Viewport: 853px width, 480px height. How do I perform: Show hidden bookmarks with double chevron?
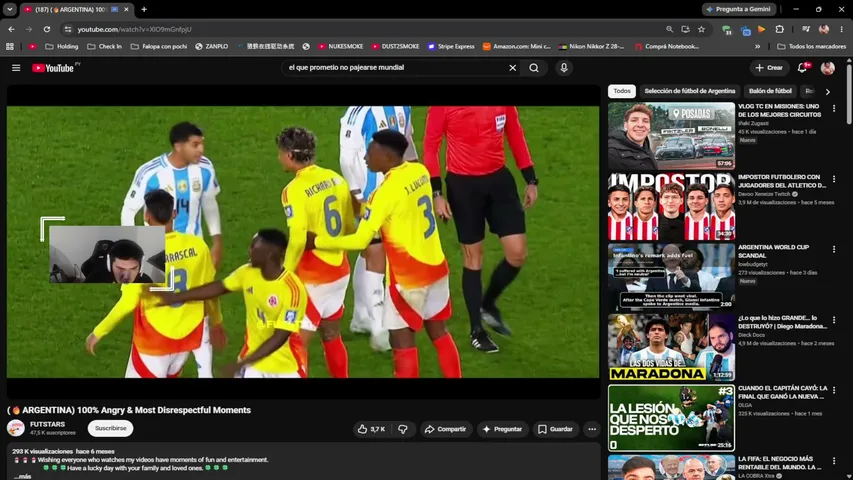757,47
